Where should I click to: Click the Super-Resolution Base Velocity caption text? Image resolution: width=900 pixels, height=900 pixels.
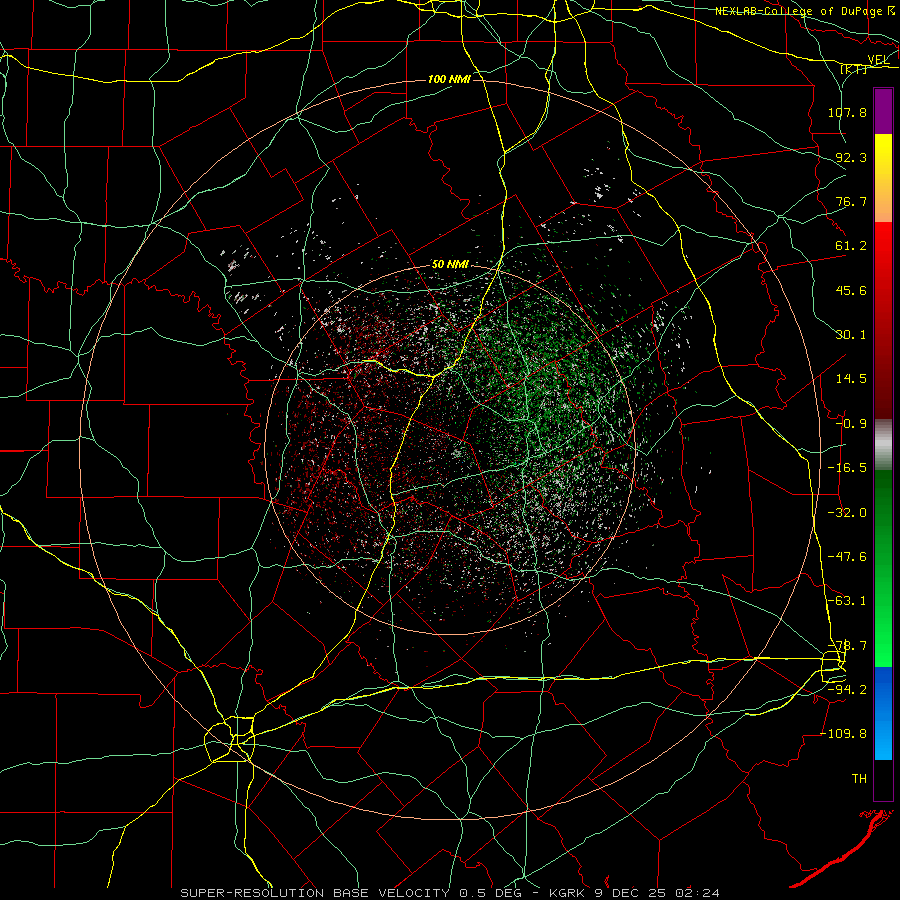tap(449, 893)
